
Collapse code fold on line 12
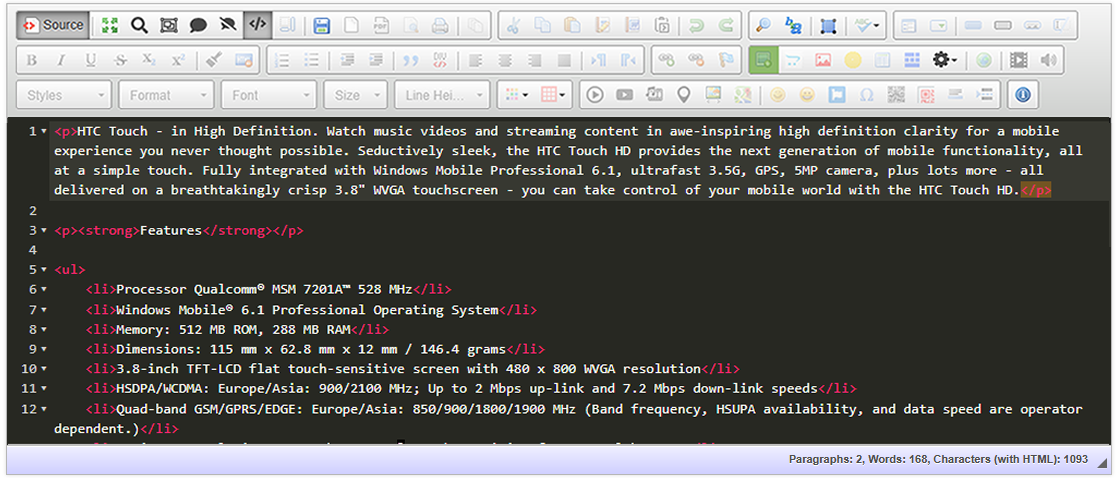(x=43, y=410)
